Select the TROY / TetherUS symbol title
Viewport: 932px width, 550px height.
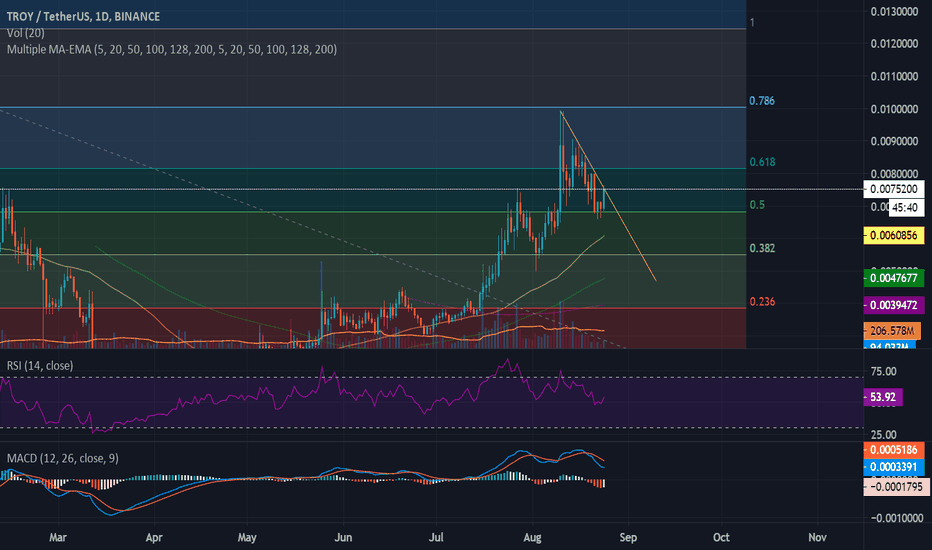coord(83,17)
